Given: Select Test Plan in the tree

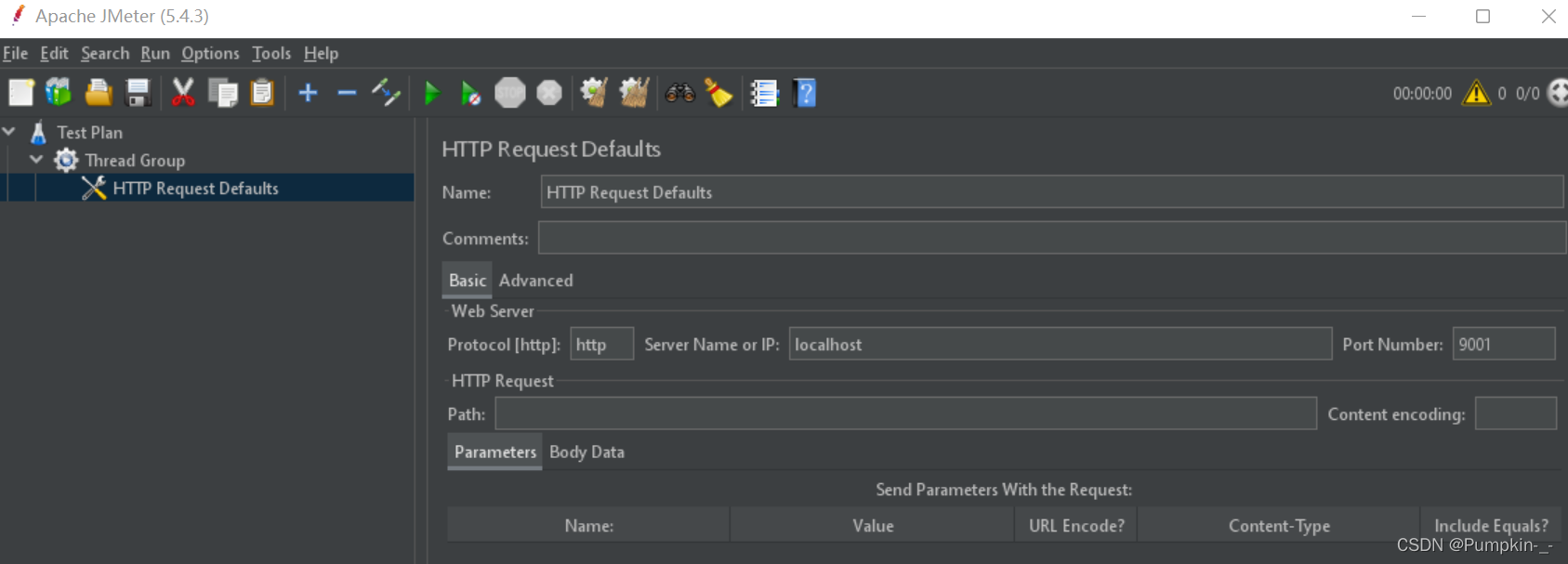Looking at the screenshot, I should pos(89,133).
